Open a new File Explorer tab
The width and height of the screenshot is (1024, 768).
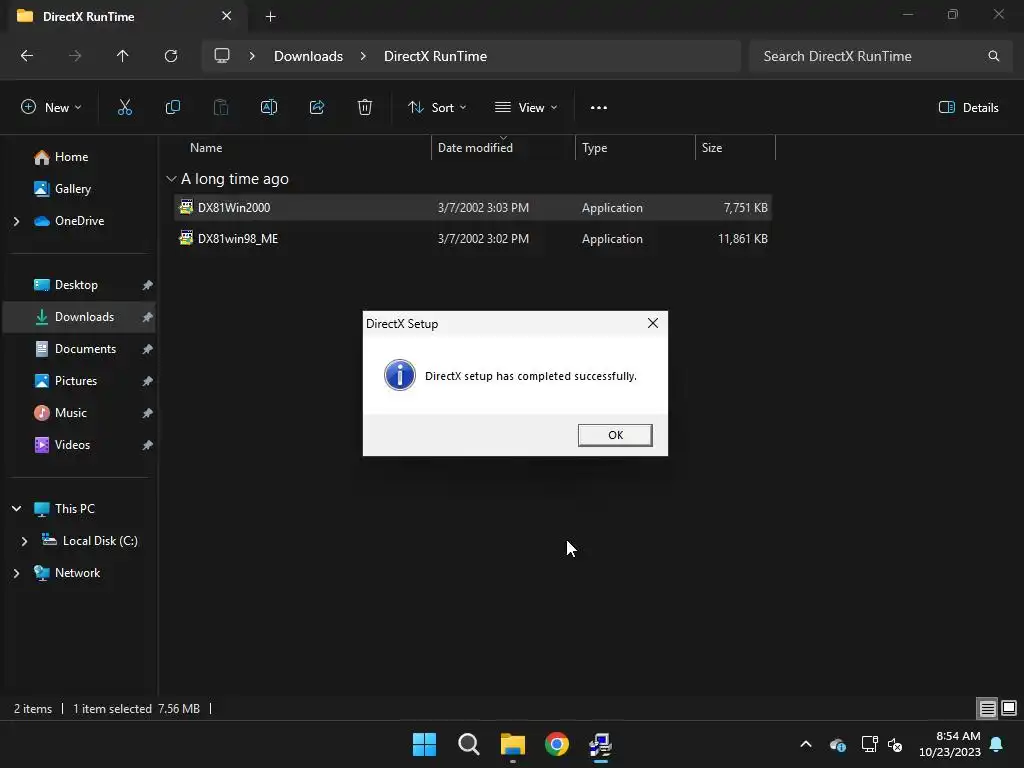(270, 17)
